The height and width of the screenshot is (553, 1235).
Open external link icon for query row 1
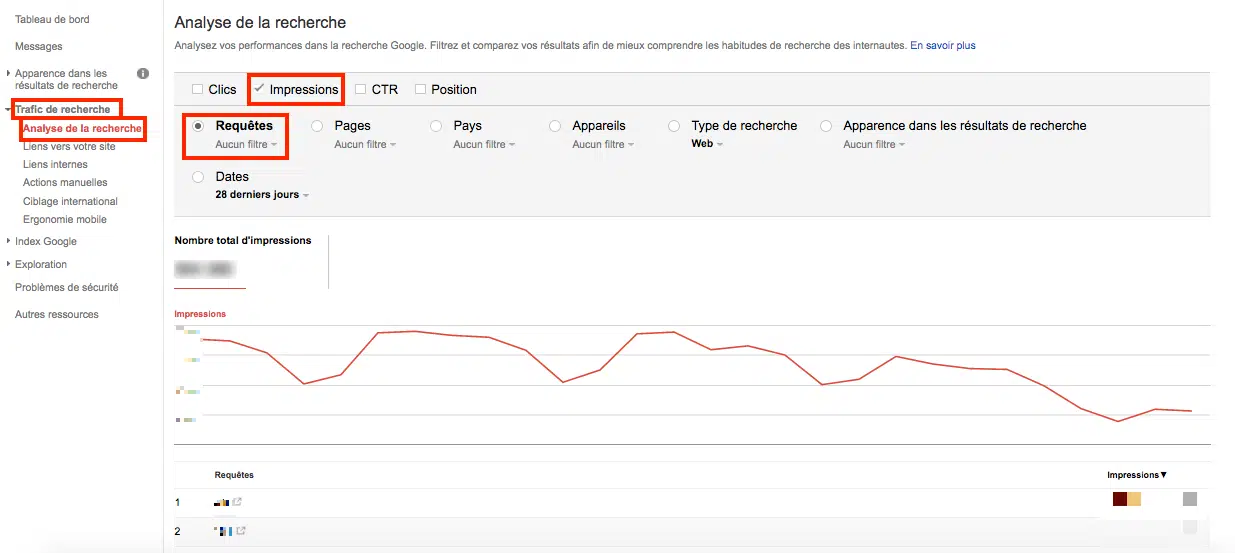[x=237, y=502]
